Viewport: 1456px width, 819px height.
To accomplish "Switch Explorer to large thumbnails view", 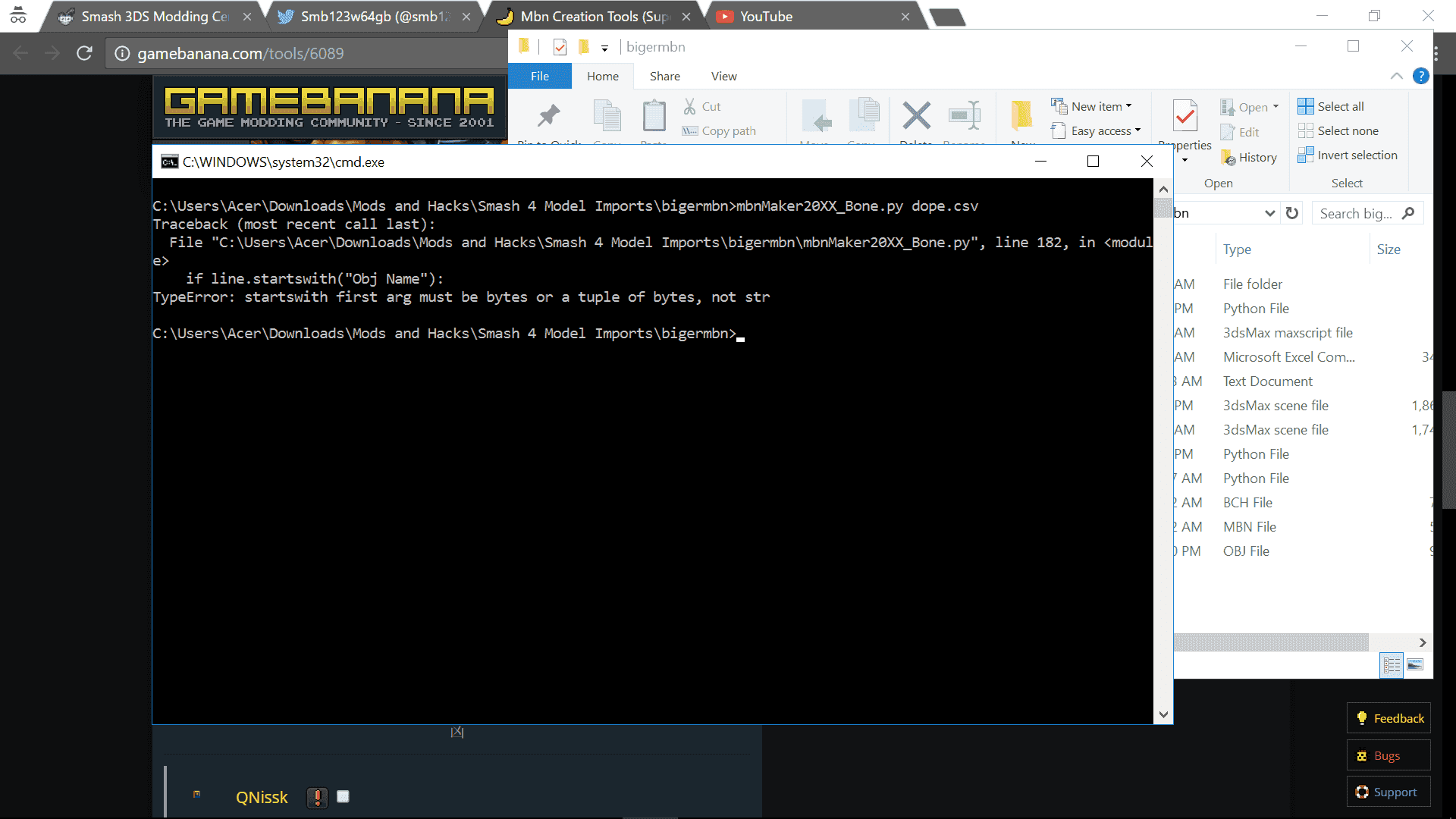I will (x=1415, y=665).
